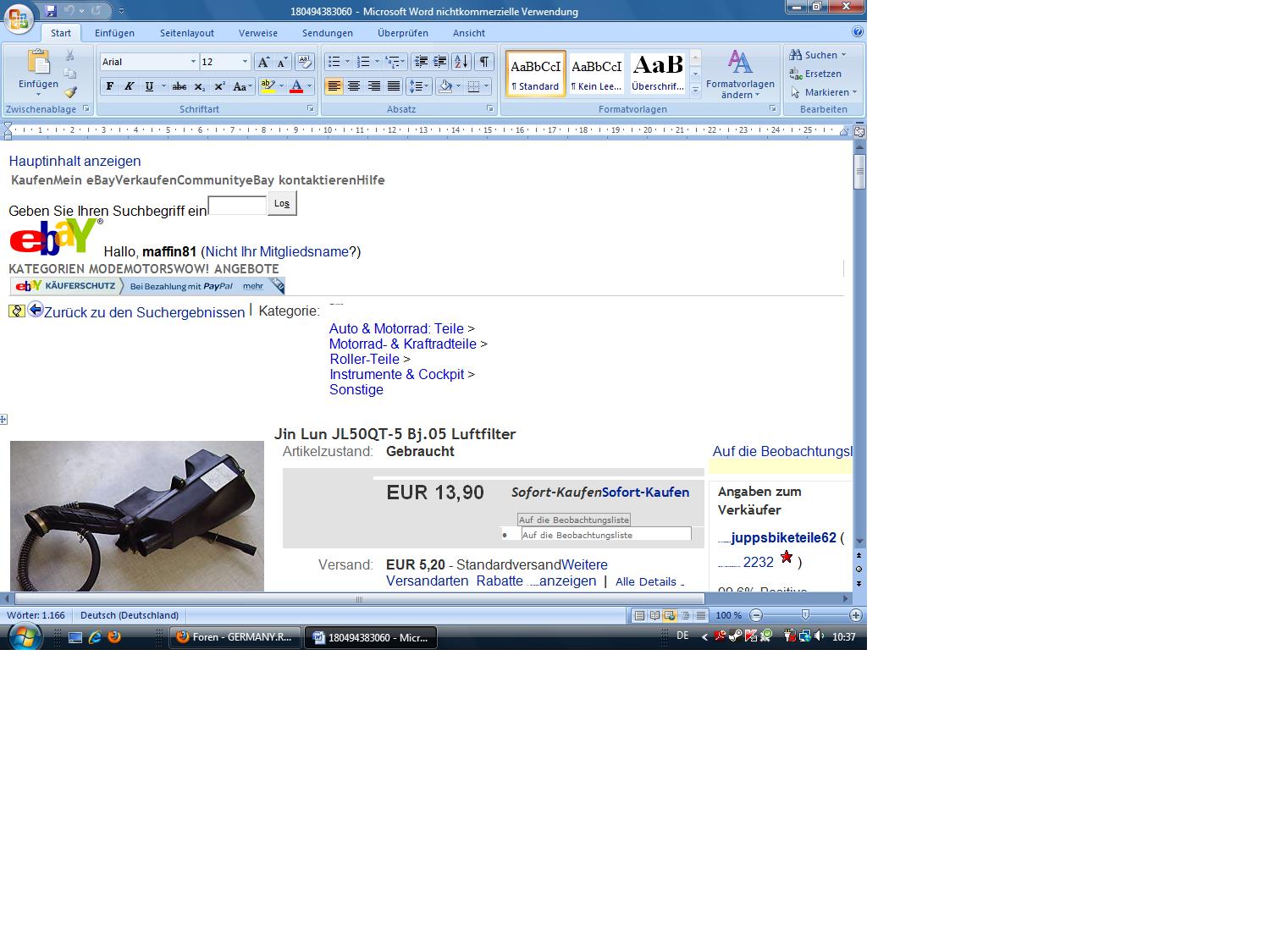This screenshot has height=952, width=1270.
Task: Launch Internet Explorer from quick launch
Action: (x=95, y=637)
